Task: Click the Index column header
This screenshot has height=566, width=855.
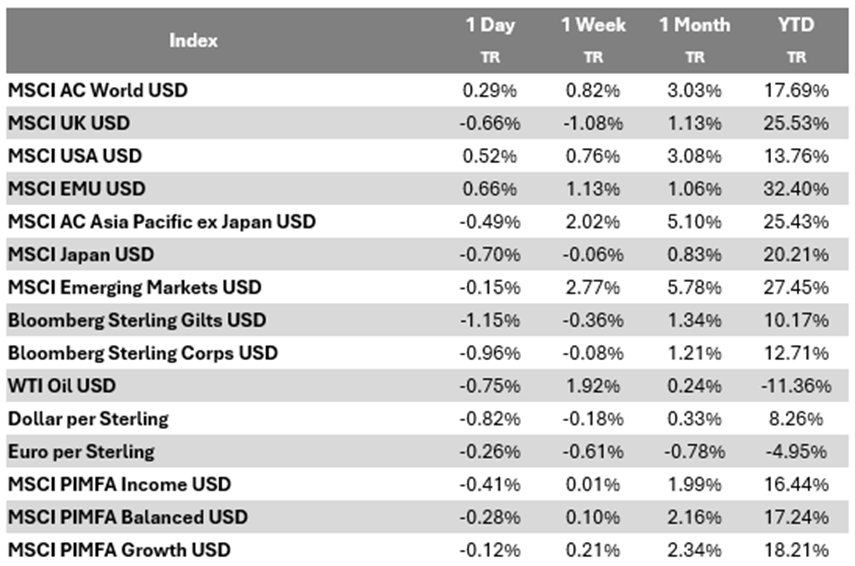Action: tap(194, 41)
